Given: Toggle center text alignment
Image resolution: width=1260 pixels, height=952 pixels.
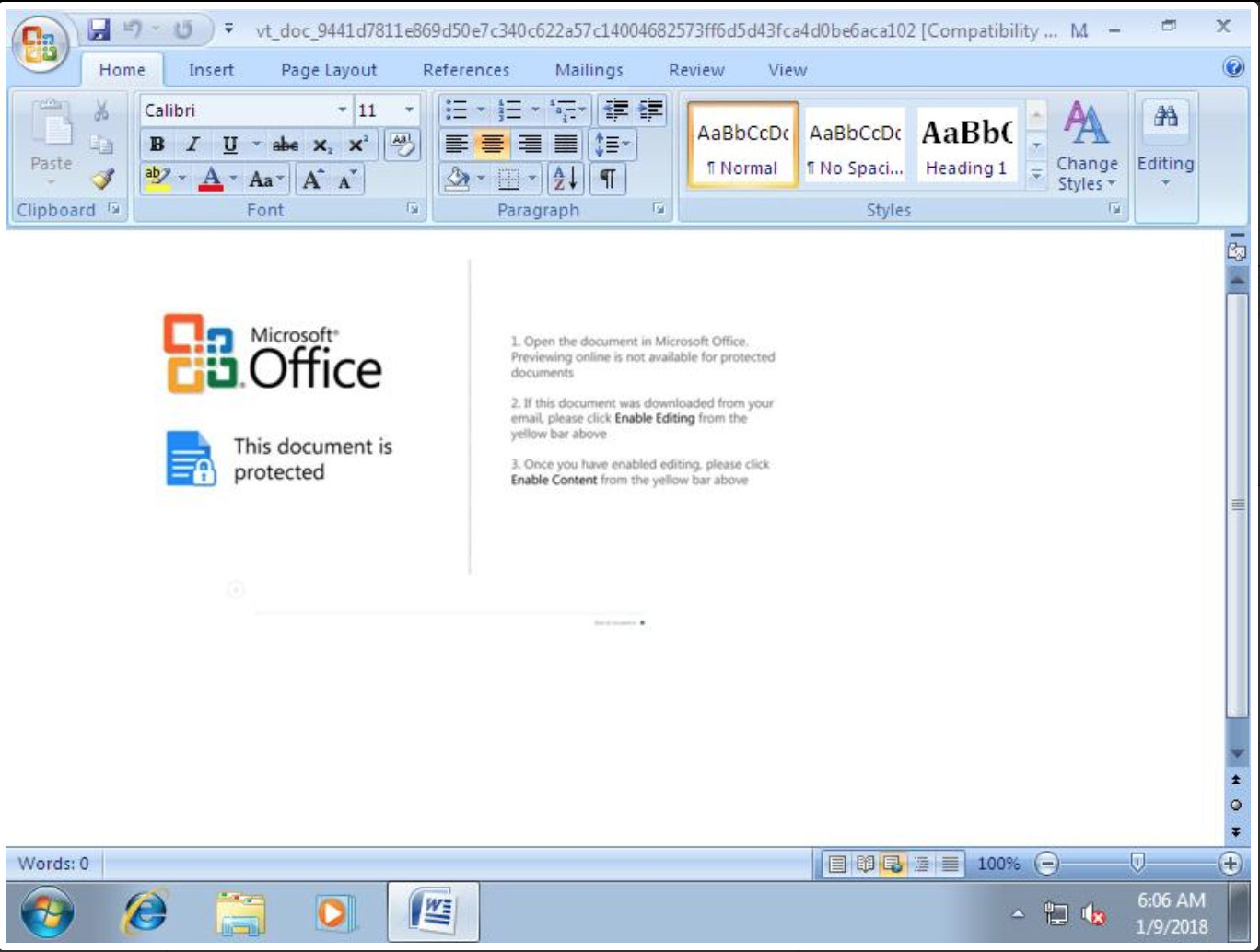Looking at the screenshot, I should pos(491,145).
